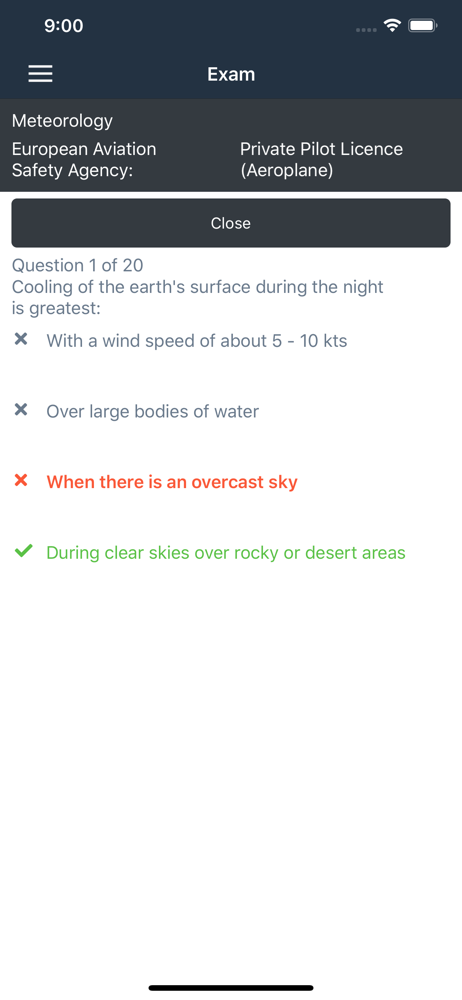Choose 'During clear skies over rocky or desert areas'
This screenshot has height=1000, width=462.
coord(226,552)
